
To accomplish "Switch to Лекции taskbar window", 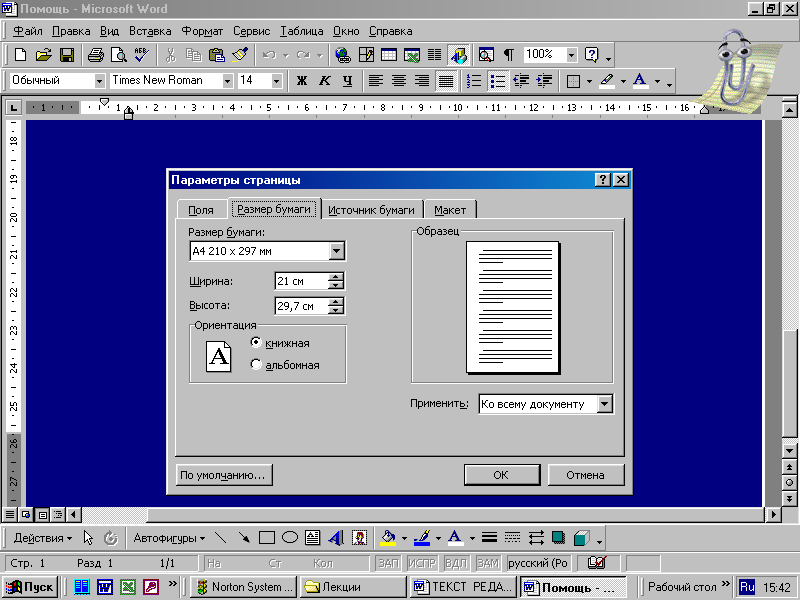I will click(x=353, y=587).
